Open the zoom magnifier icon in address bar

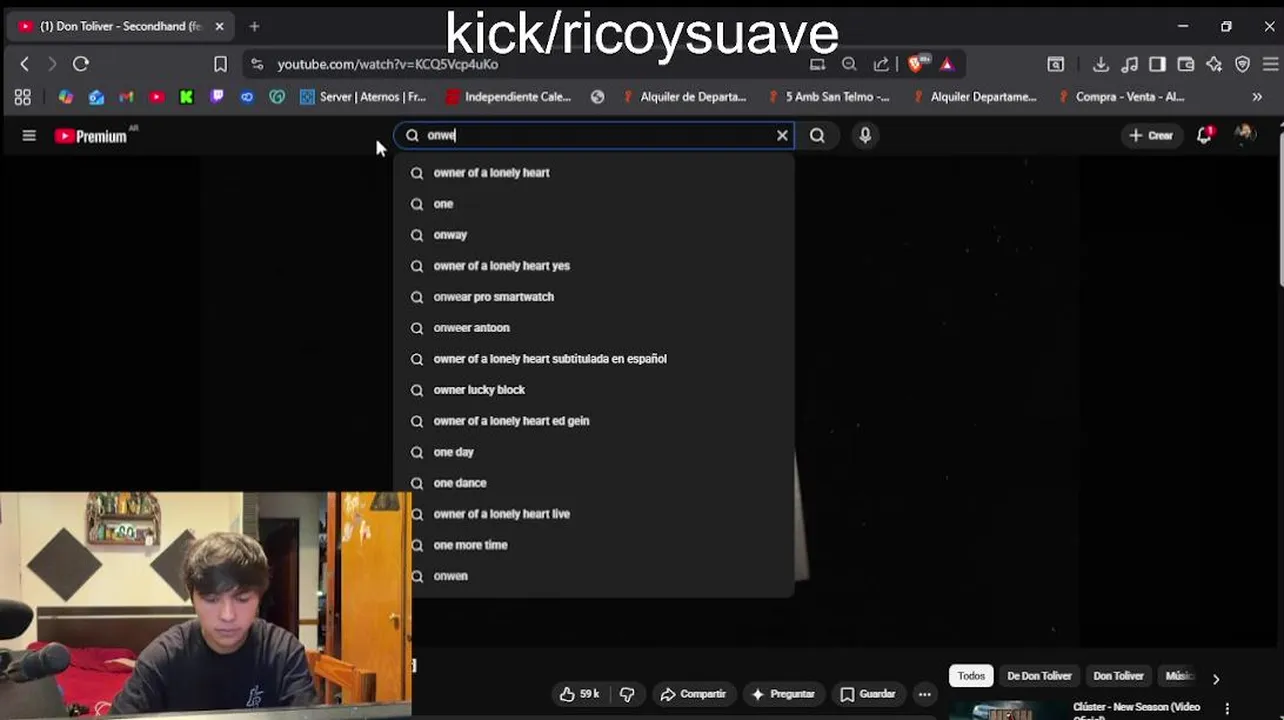[849, 64]
